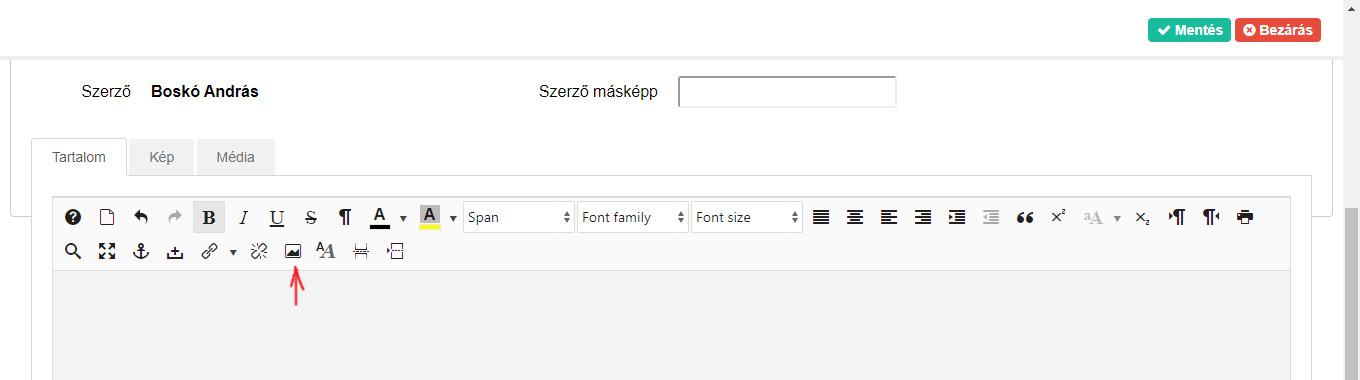Open the print icon

(x=1244, y=217)
